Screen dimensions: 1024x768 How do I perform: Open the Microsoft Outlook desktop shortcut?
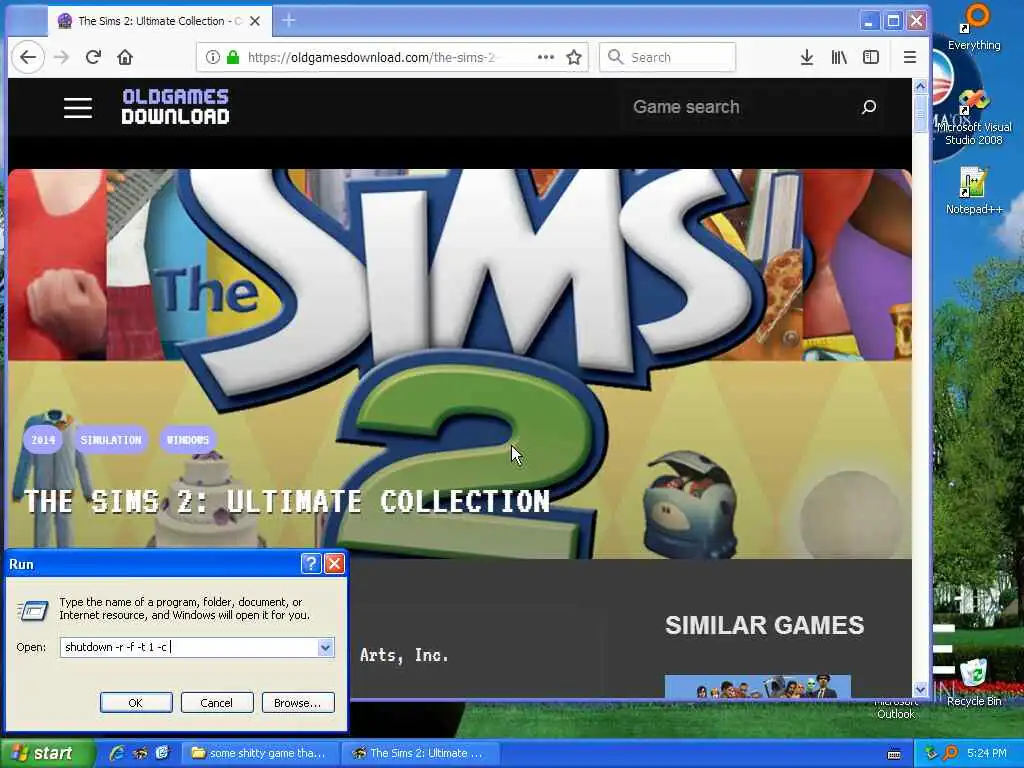coord(895,709)
